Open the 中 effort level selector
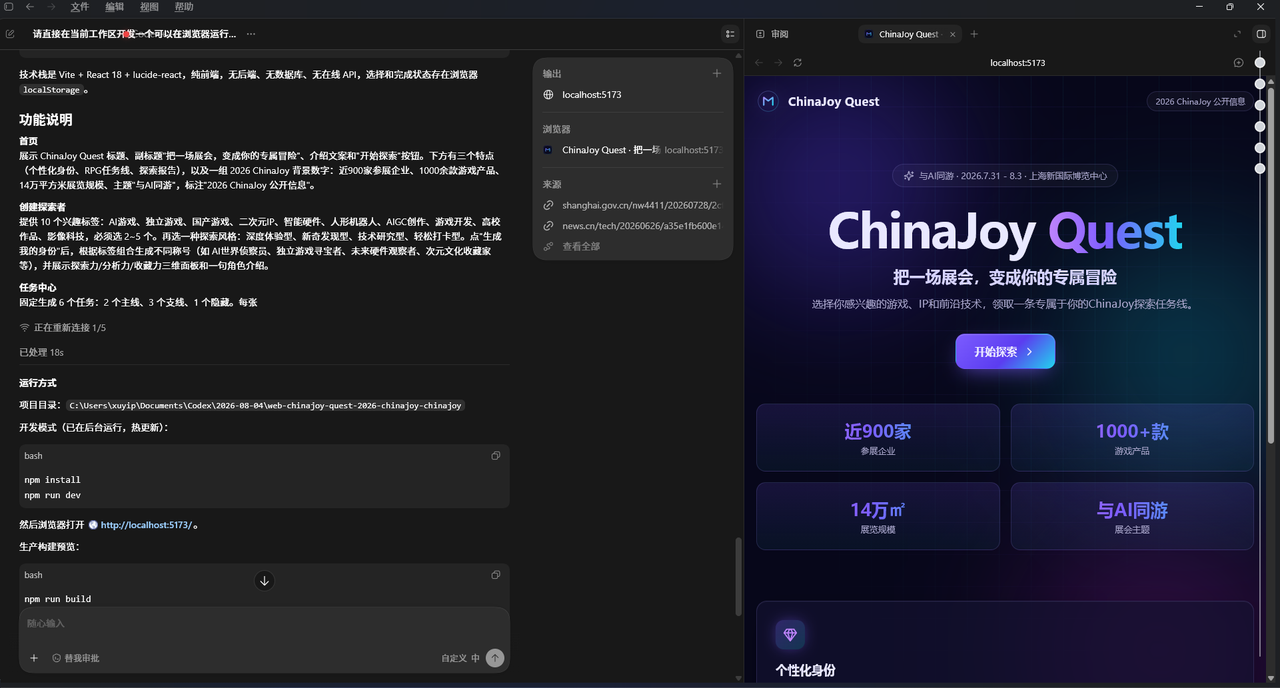The height and width of the screenshot is (688, 1280). [475, 658]
